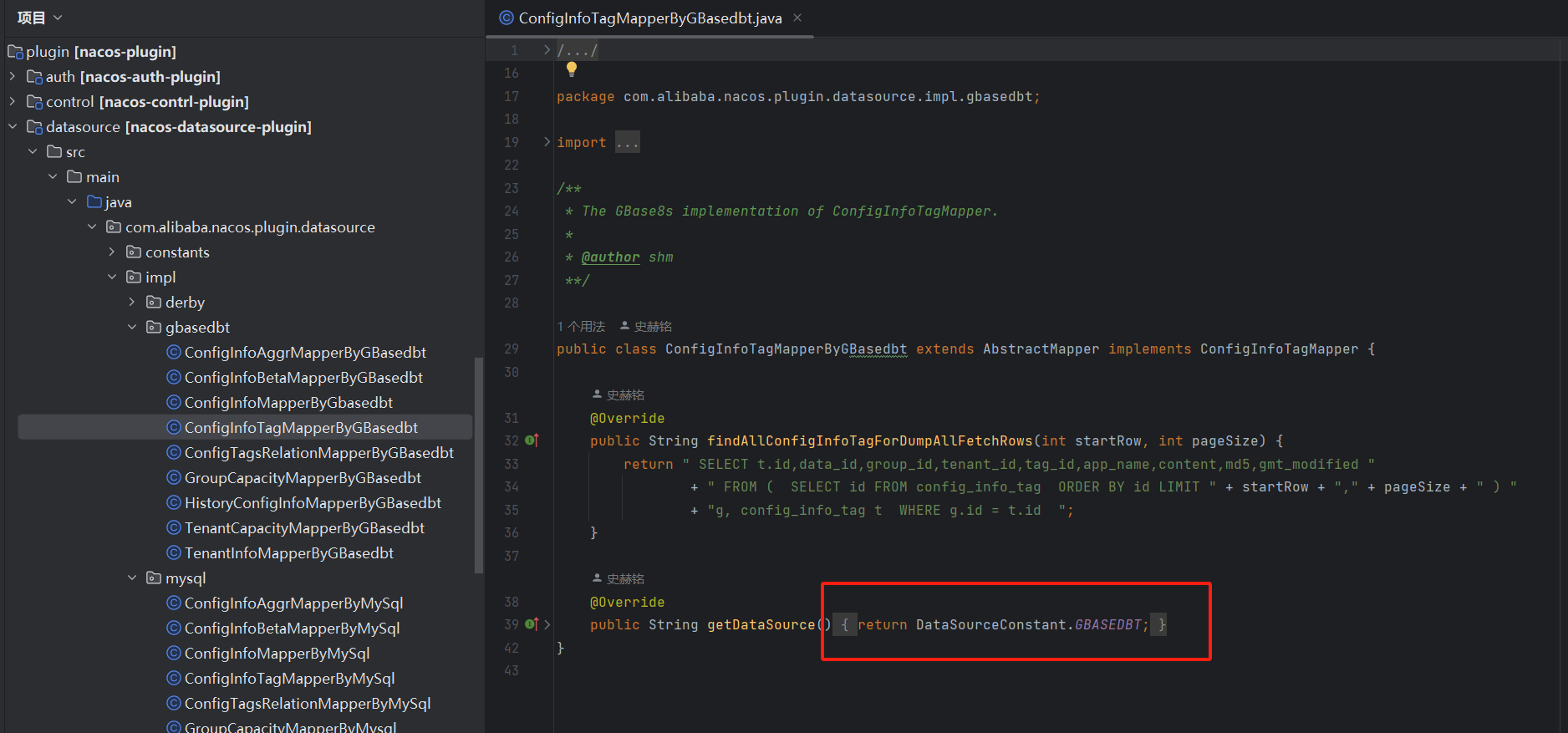Click the 史赫铭 author hint above line 38
This screenshot has width=1568, height=733.
click(619, 579)
